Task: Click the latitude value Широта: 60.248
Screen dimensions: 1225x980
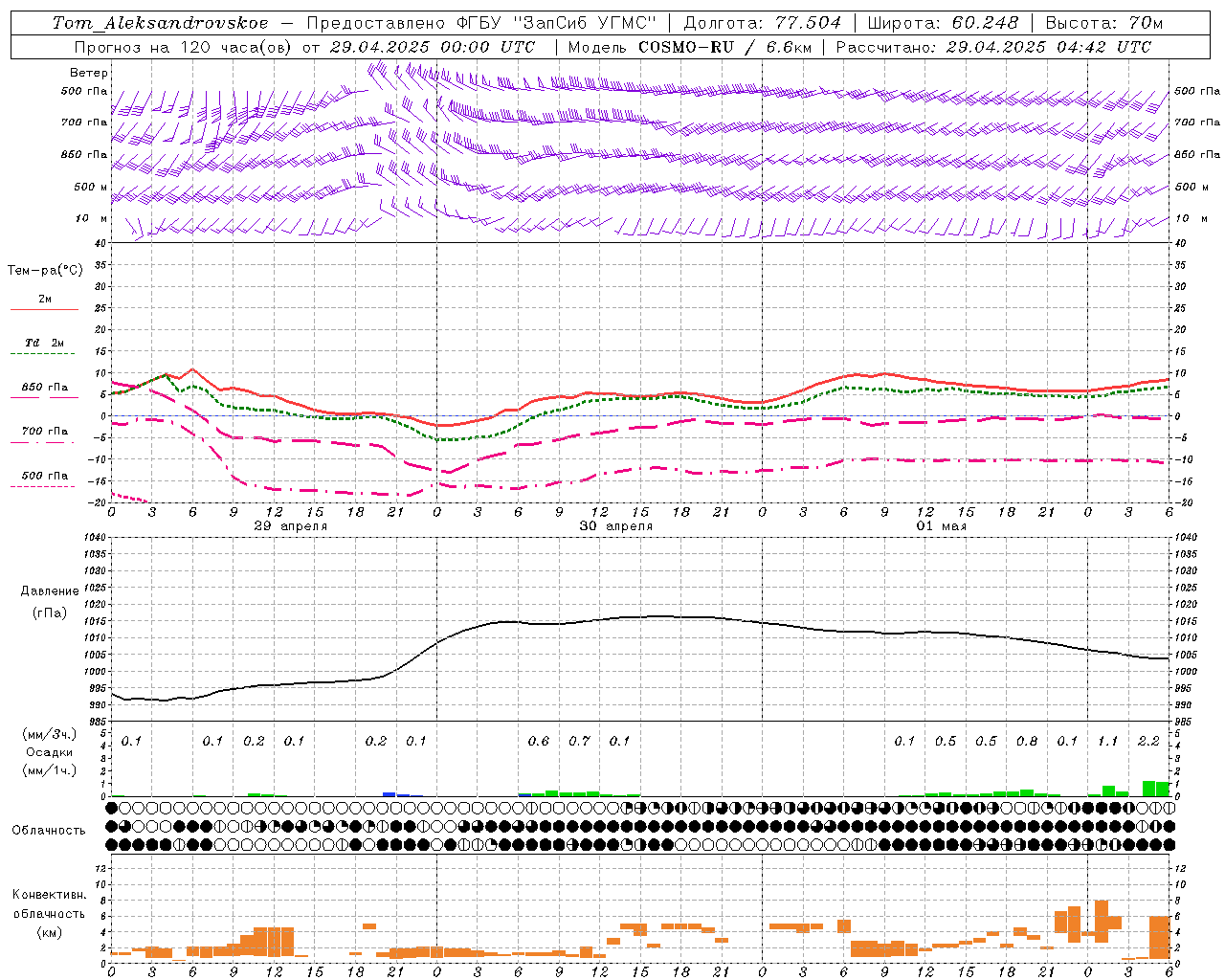Action: click(944, 23)
